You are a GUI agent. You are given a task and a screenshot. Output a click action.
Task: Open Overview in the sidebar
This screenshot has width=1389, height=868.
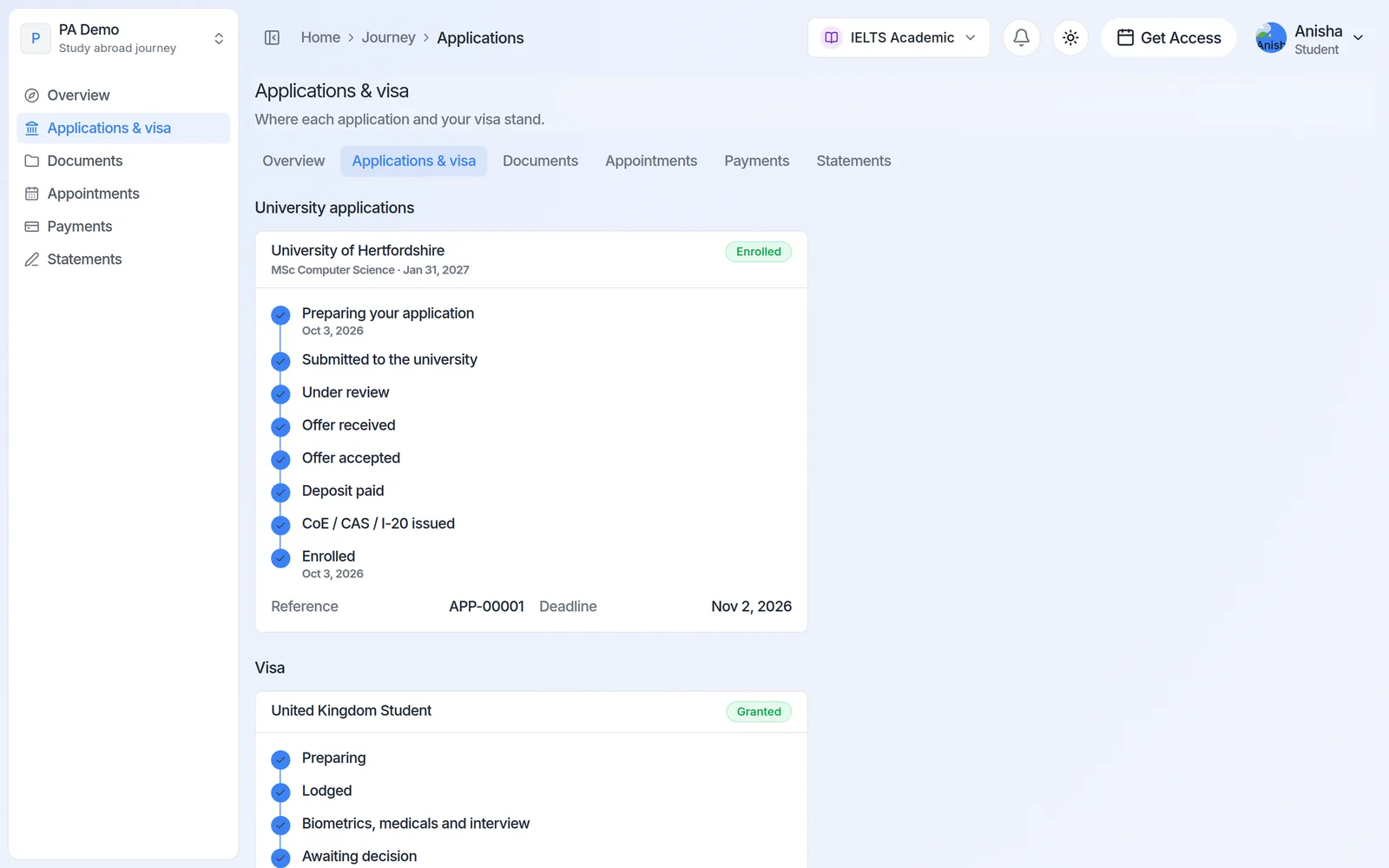click(123, 95)
